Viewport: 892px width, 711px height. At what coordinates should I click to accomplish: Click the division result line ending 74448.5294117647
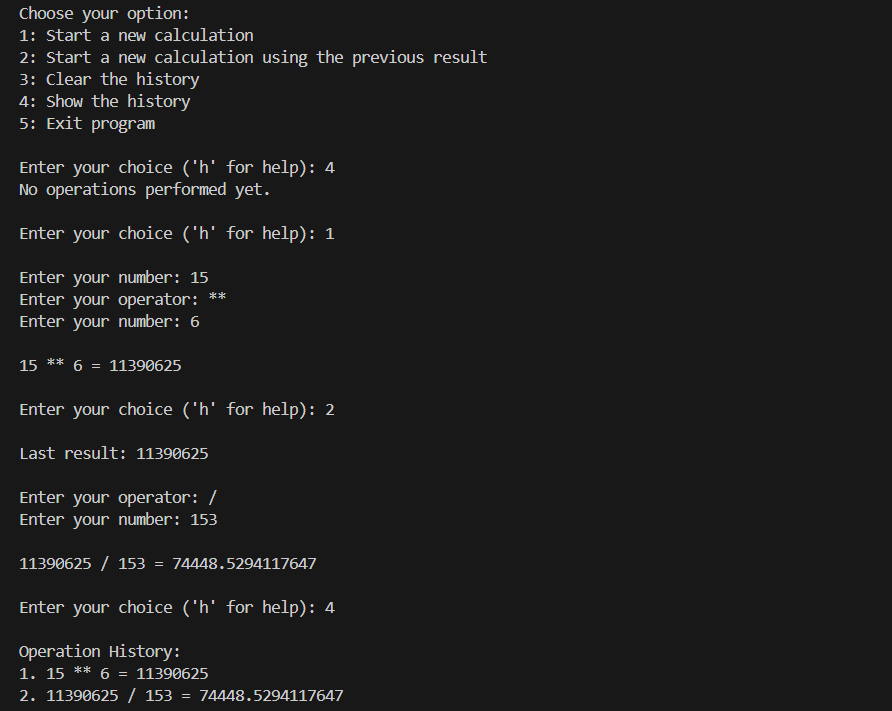tap(168, 564)
